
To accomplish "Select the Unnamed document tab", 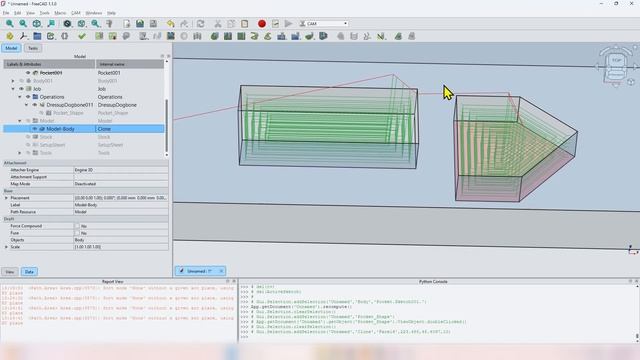I will click(x=199, y=271).
